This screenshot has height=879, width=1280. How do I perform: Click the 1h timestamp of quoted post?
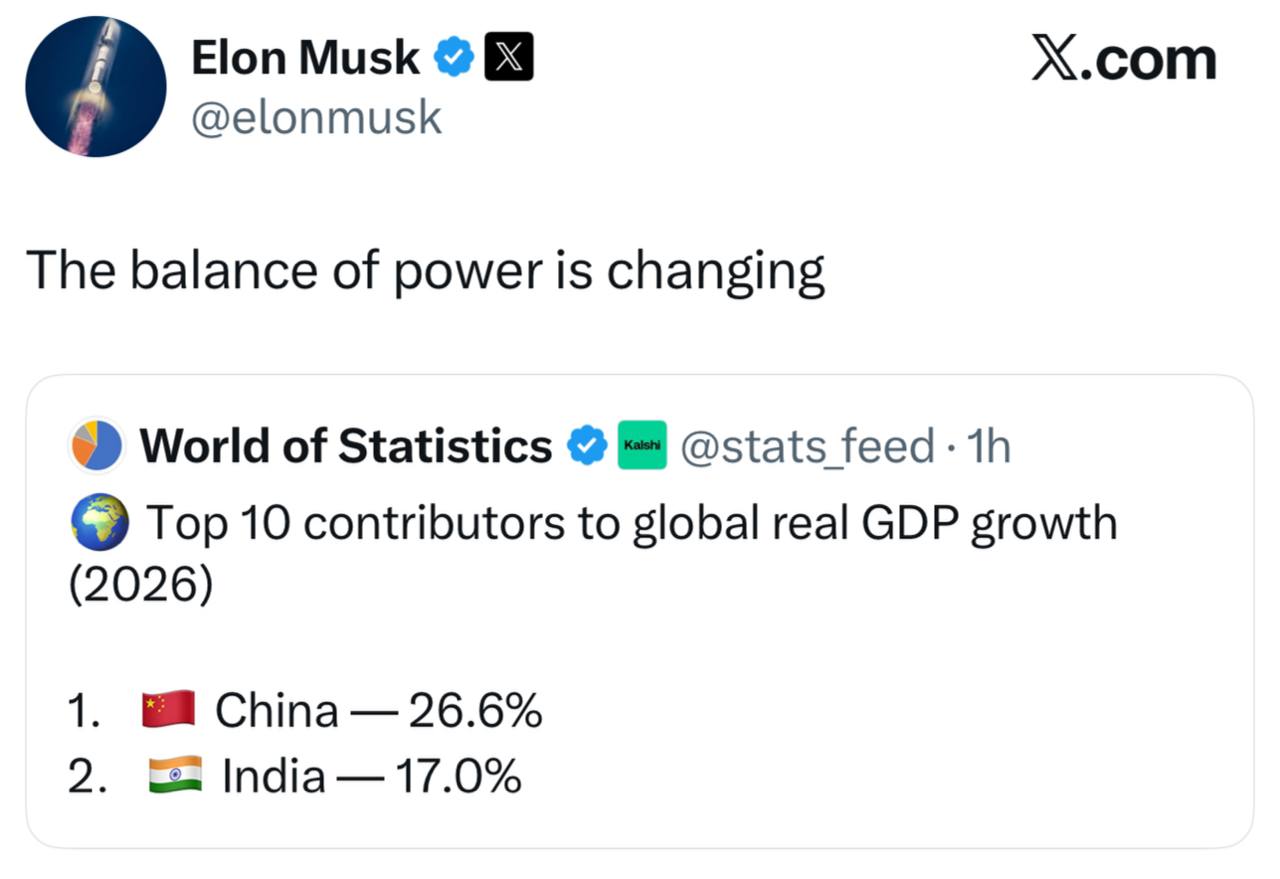(989, 446)
